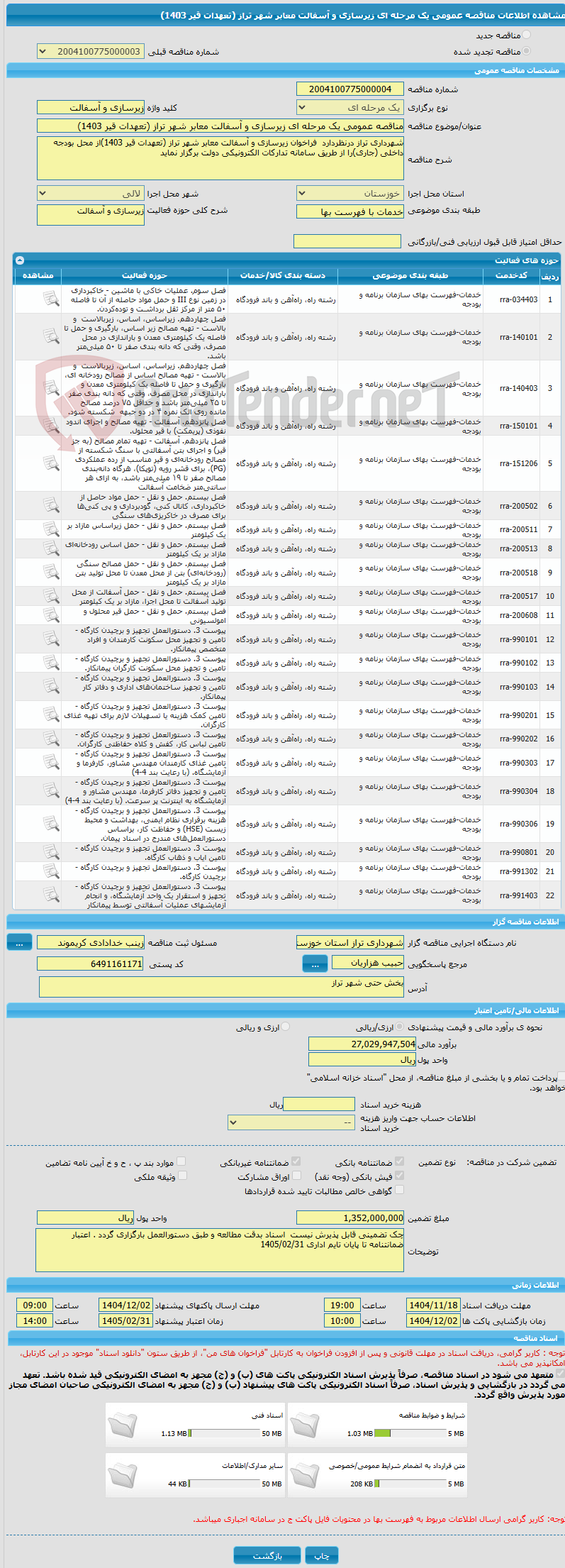Open view icon for row rra-140101
Viewport: 565px width, 1568px height.
(x=50, y=337)
